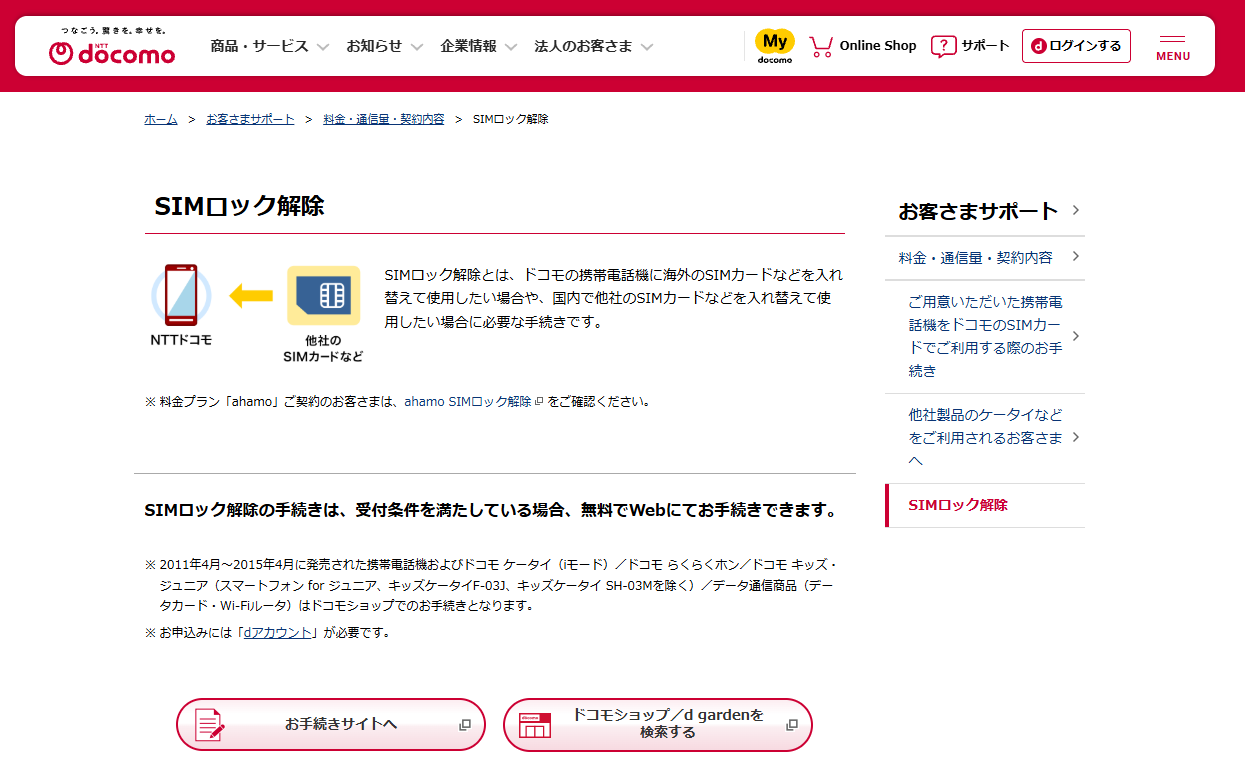This screenshot has height=777, width=1245.
Task: Click the SIMロック解除とは description paragraph
Action: (x=613, y=298)
